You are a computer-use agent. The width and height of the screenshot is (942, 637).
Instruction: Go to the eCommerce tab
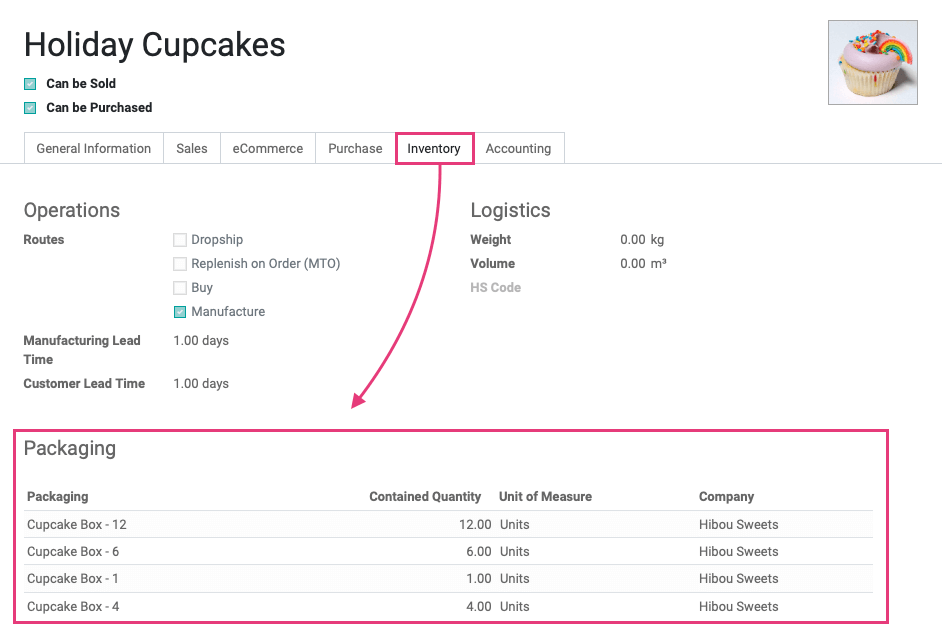[x=268, y=148]
